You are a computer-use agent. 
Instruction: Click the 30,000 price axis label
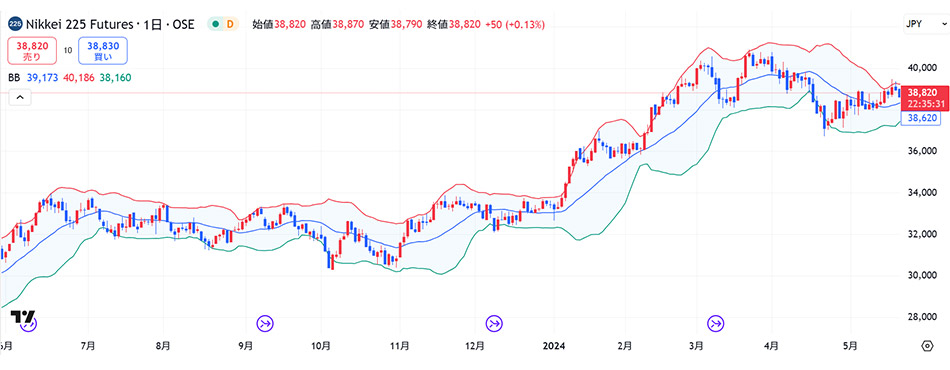tap(922, 275)
